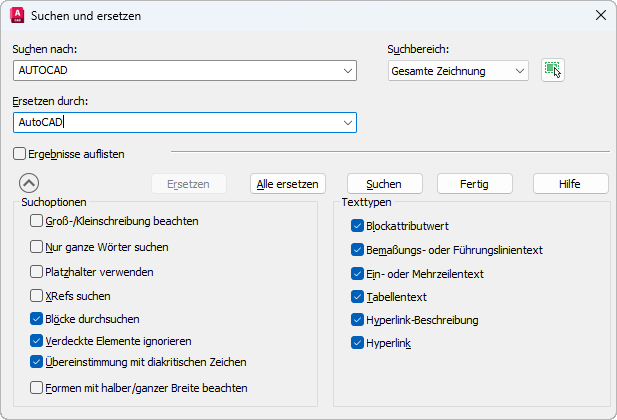Uncheck 'Hyperlink-Beschreibung' text type
The width and height of the screenshot is (617, 420).
(358, 320)
